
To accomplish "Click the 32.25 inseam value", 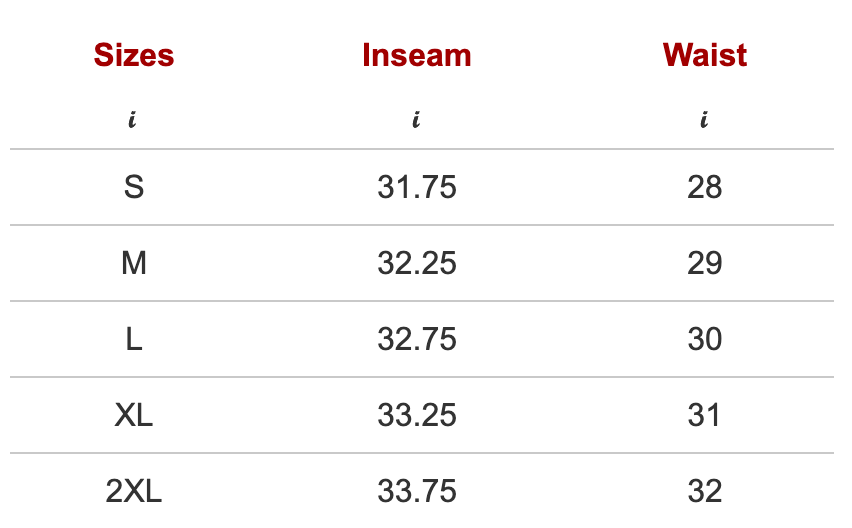I will click(417, 263).
